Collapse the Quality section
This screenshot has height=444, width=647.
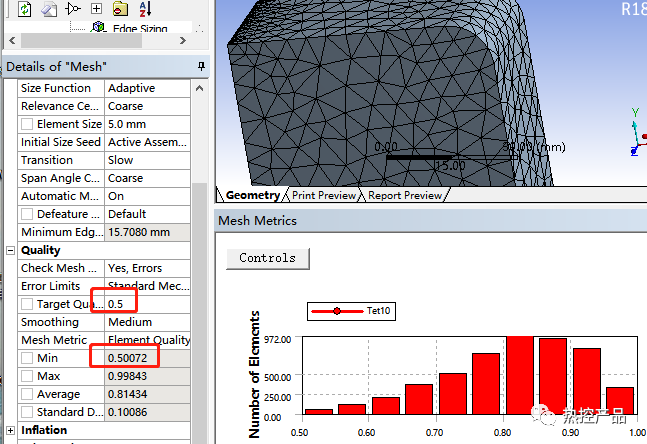(x=10, y=250)
